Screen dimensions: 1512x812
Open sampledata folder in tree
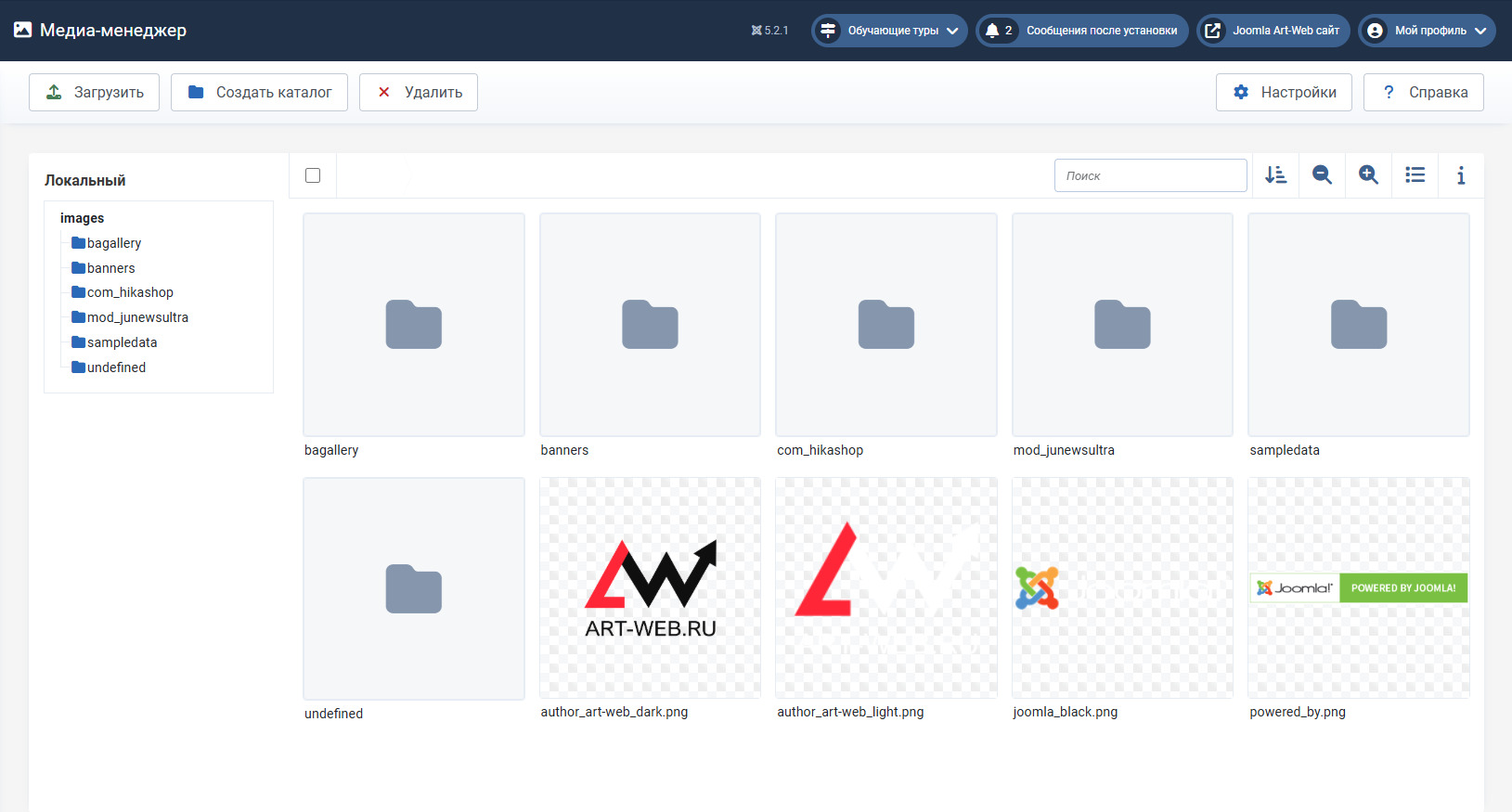click(114, 342)
